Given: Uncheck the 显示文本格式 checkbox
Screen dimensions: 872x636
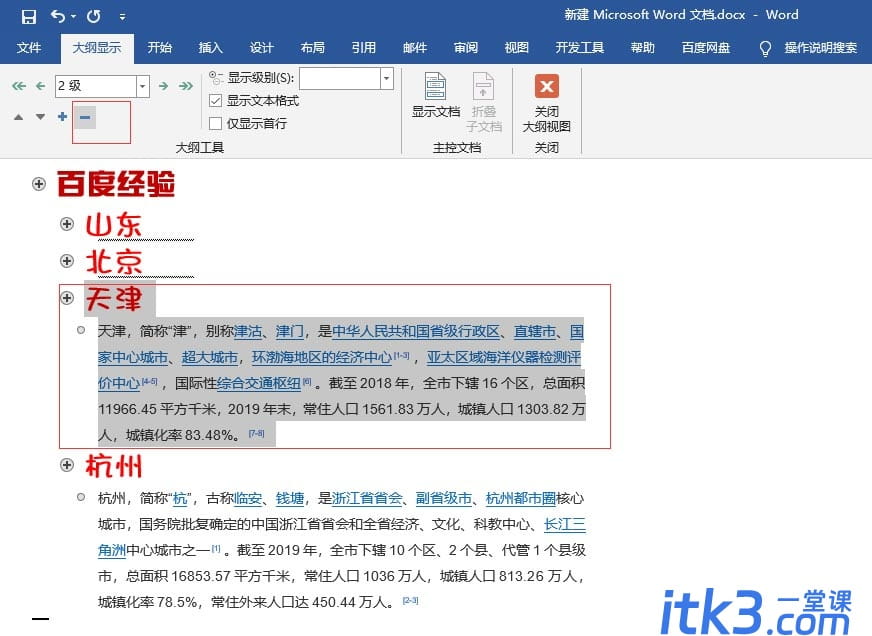Looking at the screenshot, I should (216, 101).
